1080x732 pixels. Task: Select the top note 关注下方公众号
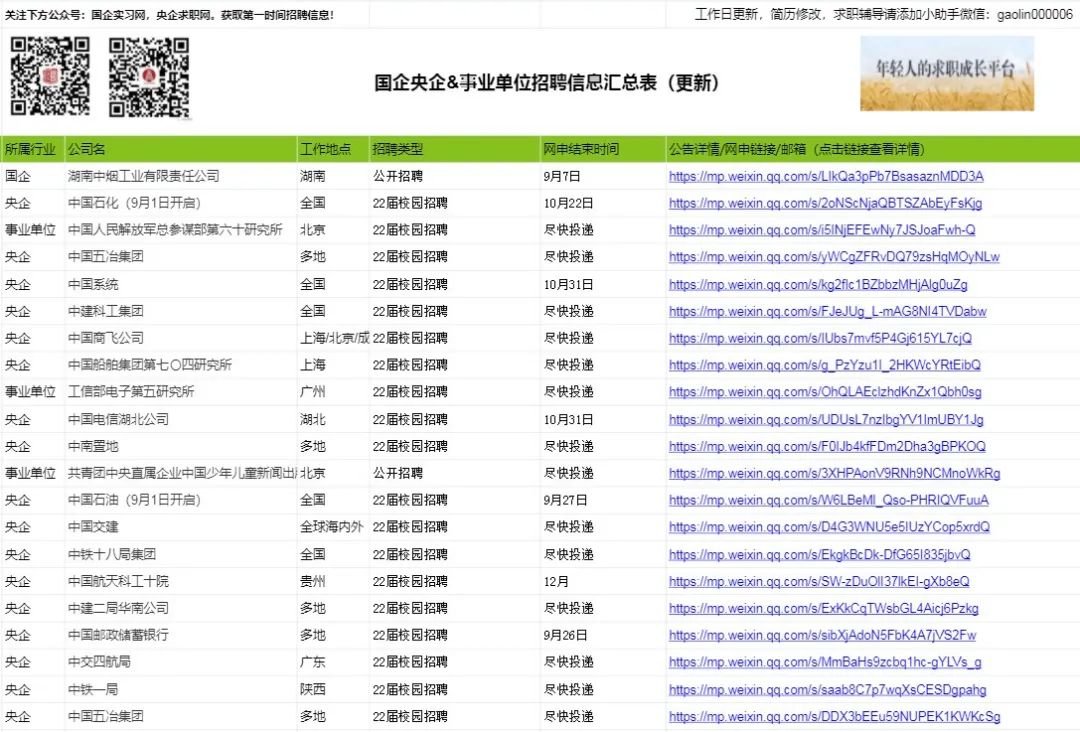(169, 14)
